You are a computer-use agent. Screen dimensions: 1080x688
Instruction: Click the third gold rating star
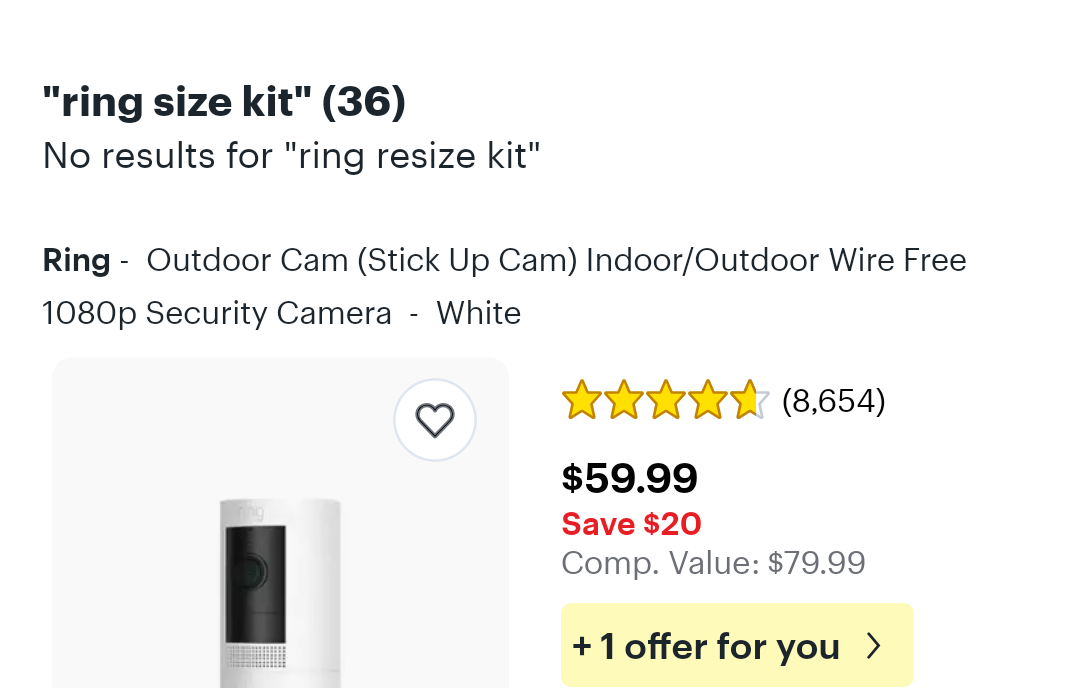[665, 400]
